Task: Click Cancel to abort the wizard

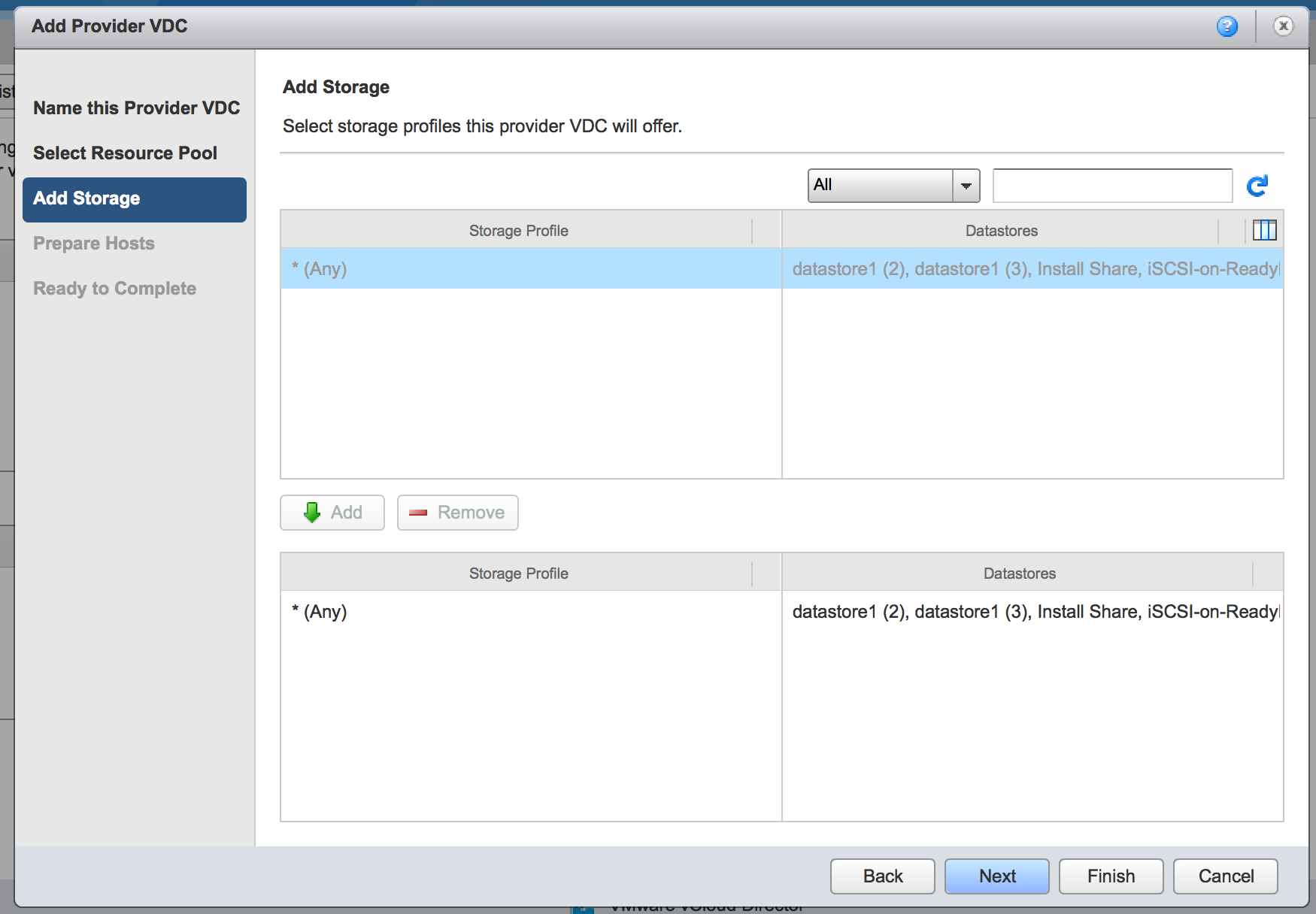Action: [1225, 876]
